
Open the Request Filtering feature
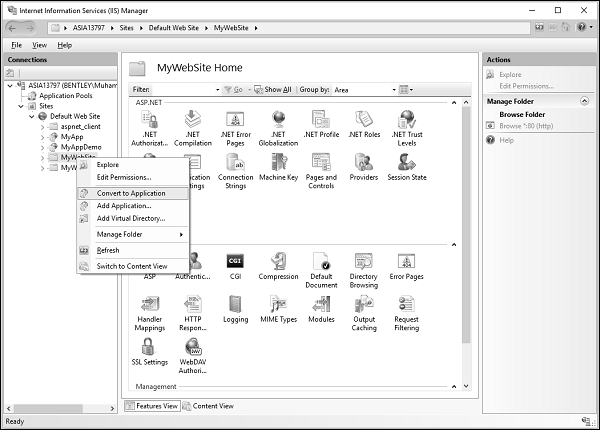[x=407, y=313]
